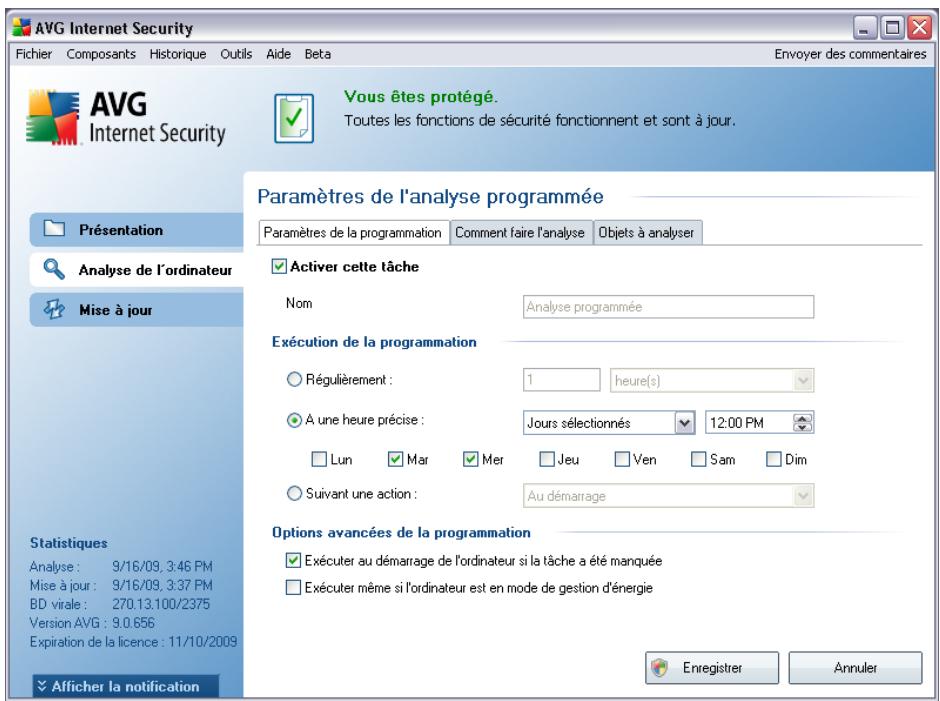Enable Exécuter même en mode gestion d'énergie

tap(293, 588)
